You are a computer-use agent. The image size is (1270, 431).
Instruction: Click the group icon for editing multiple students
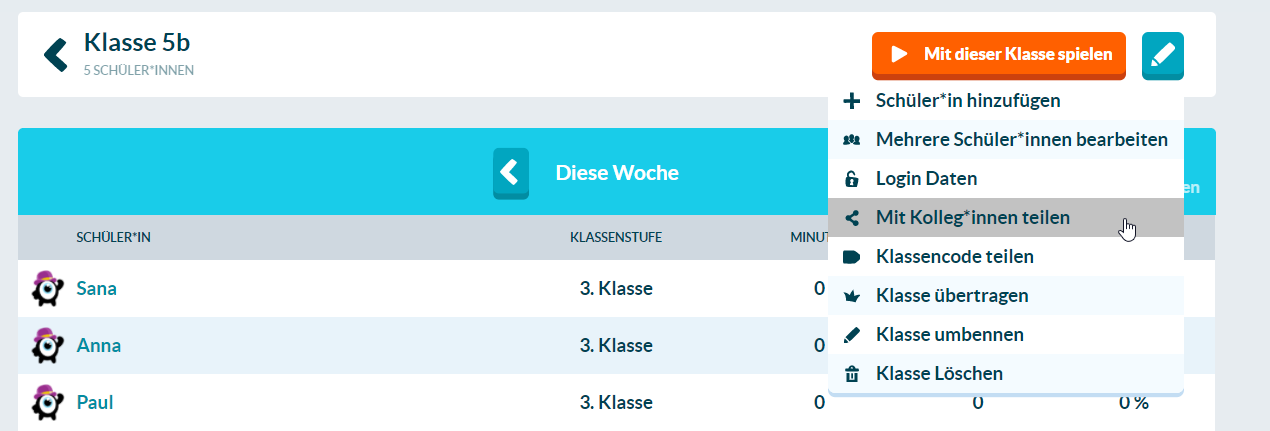click(852, 140)
